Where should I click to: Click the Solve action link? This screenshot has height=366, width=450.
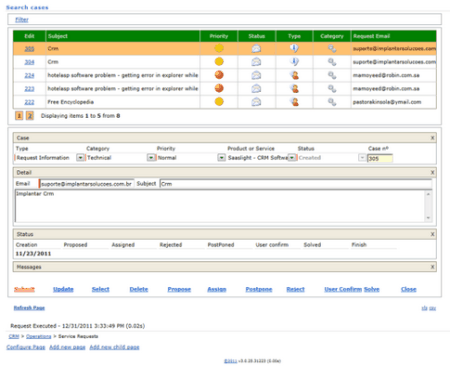tap(372, 289)
